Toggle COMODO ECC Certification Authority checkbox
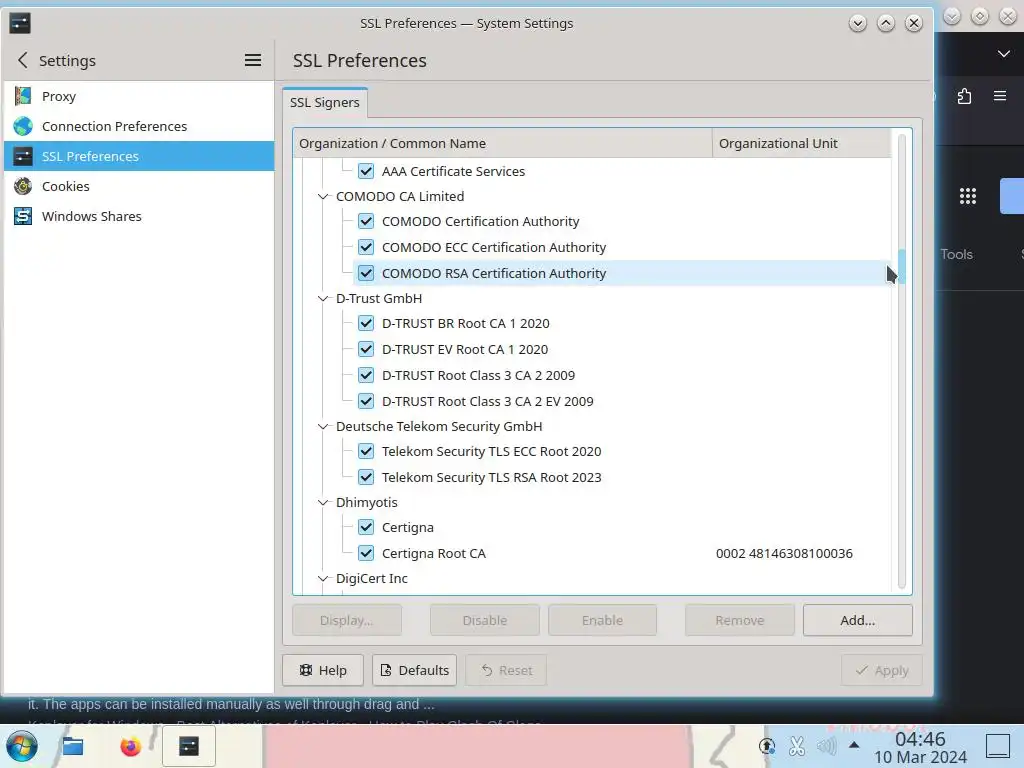 (x=366, y=248)
